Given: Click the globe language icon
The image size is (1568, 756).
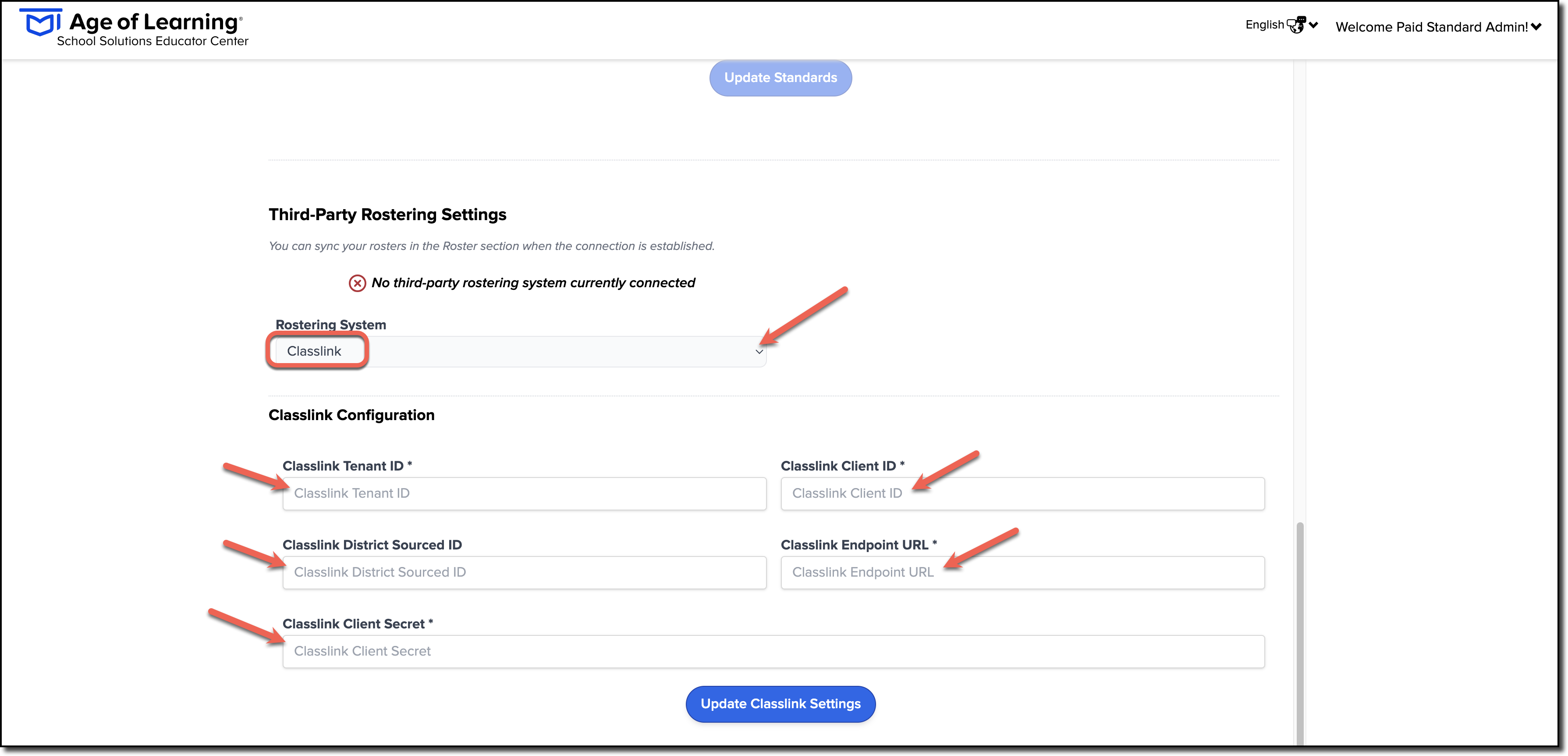Looking at the screenshot, I should tap(1296, 25).
